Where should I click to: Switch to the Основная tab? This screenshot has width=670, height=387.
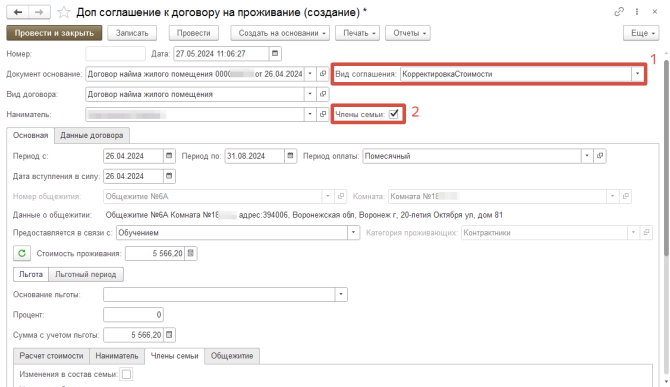click(30, 135)
